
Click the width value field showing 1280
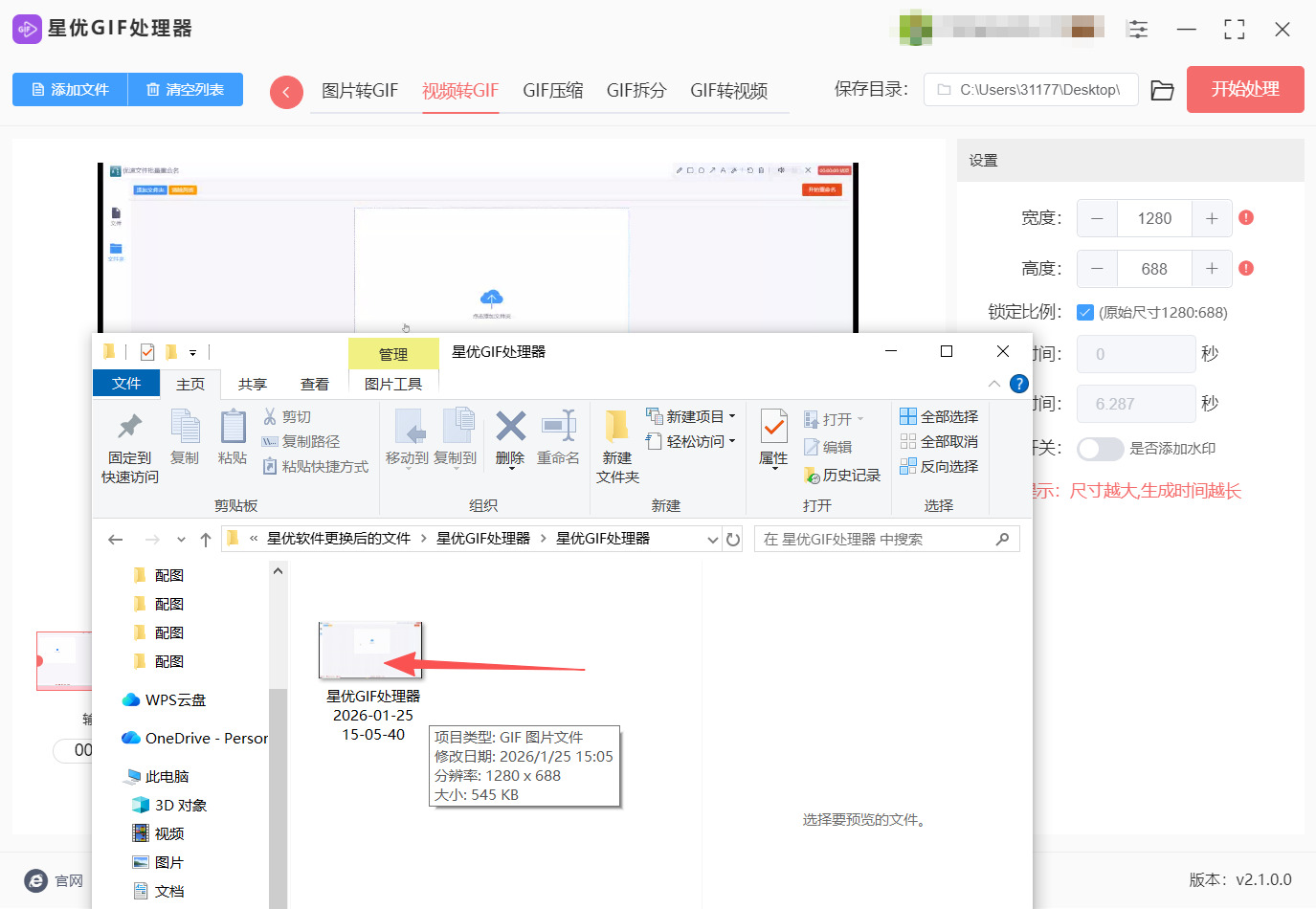point(1154,218)
